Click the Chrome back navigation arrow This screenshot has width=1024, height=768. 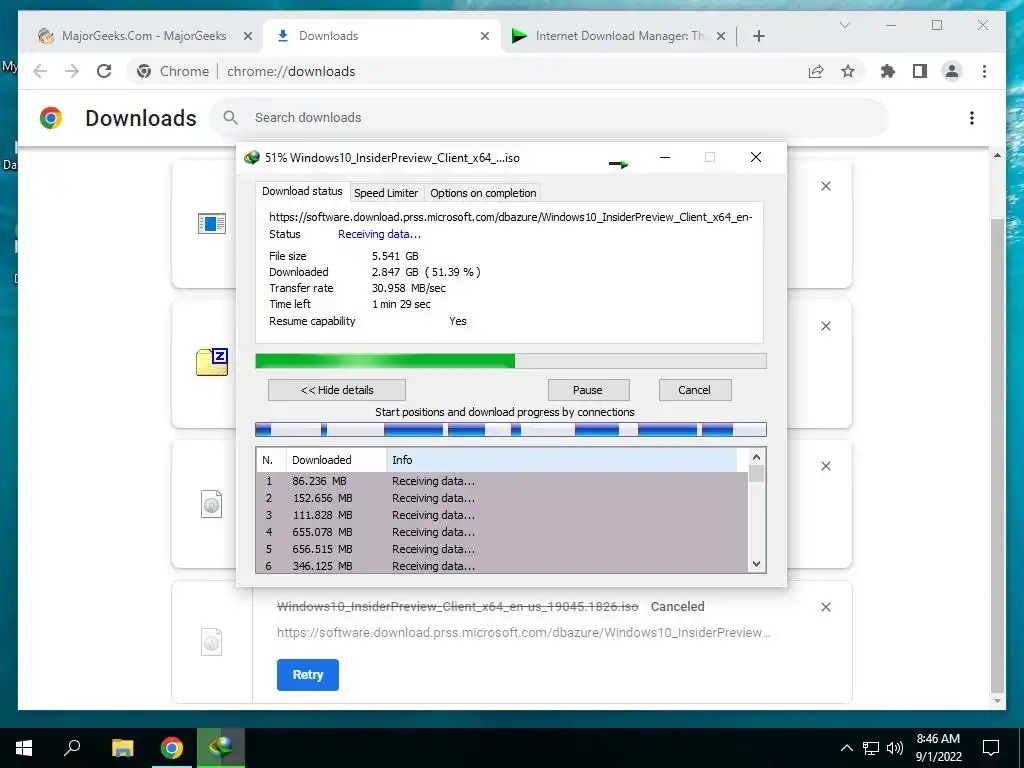tap(40, 71)
